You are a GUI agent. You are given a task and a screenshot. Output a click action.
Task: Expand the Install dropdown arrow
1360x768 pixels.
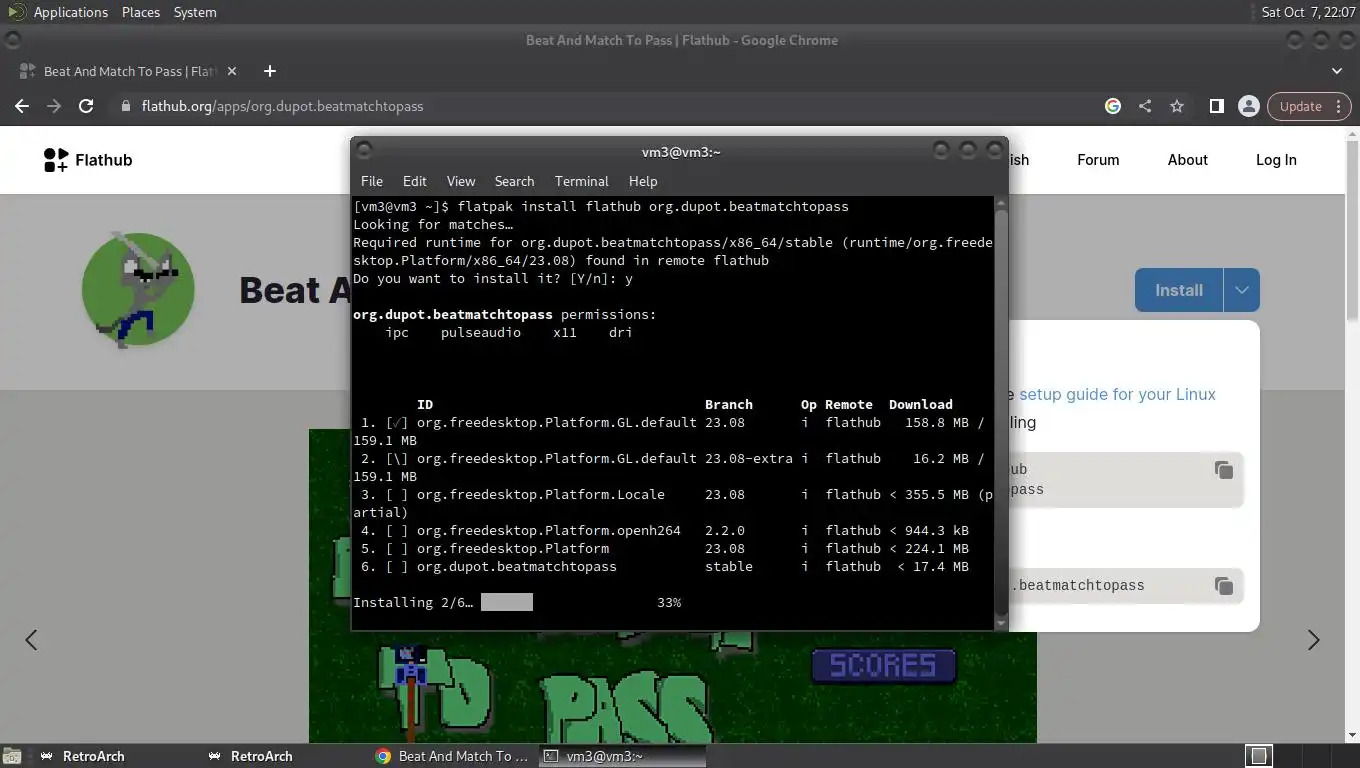pos(1241,290)
